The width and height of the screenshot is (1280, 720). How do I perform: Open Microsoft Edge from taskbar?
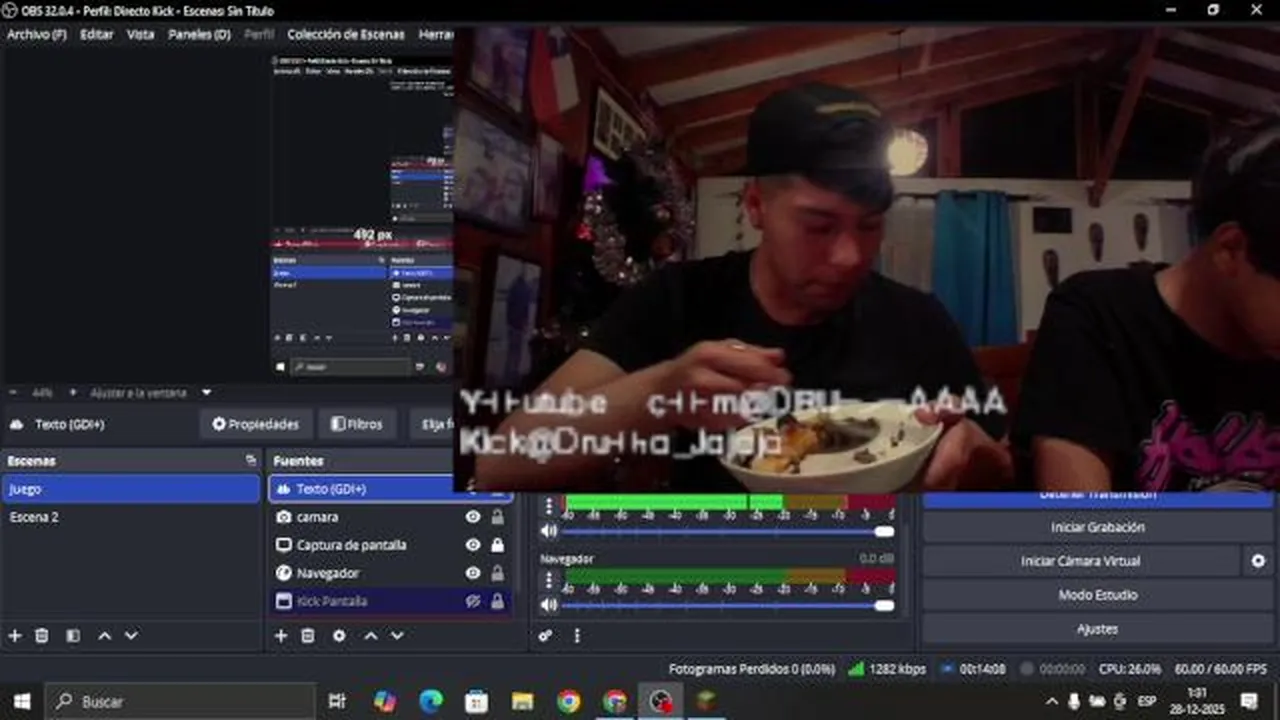(430, 701)
